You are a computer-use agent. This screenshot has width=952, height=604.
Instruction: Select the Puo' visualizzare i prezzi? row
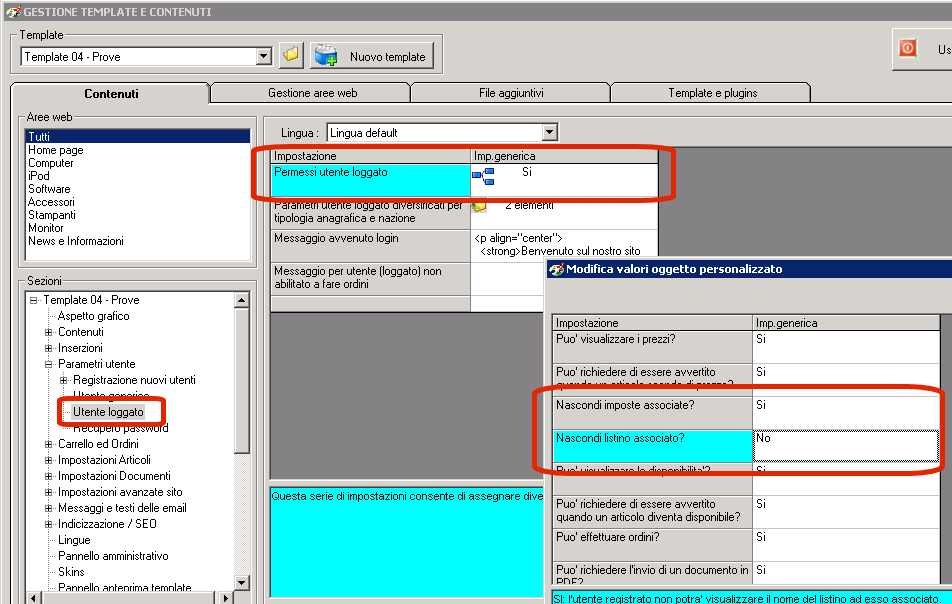click(x=653, y=347)
